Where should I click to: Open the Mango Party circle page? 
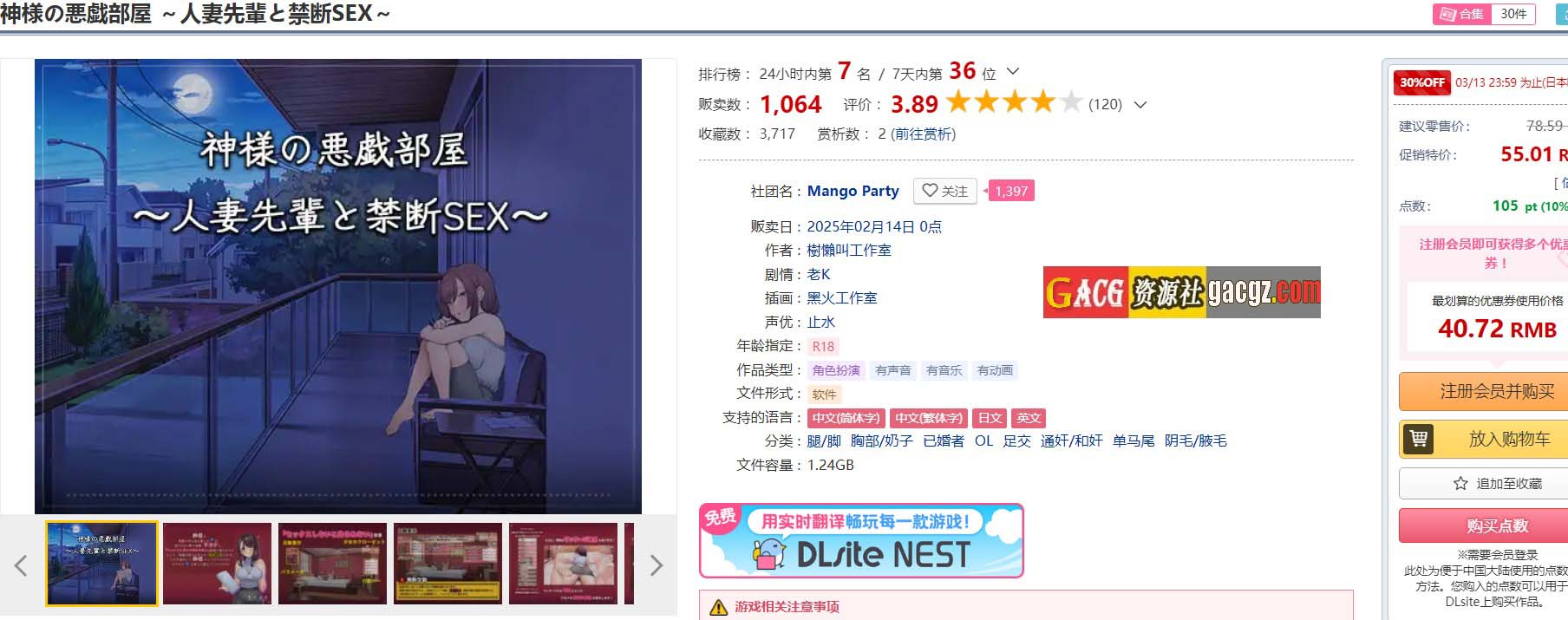point(853,191)
